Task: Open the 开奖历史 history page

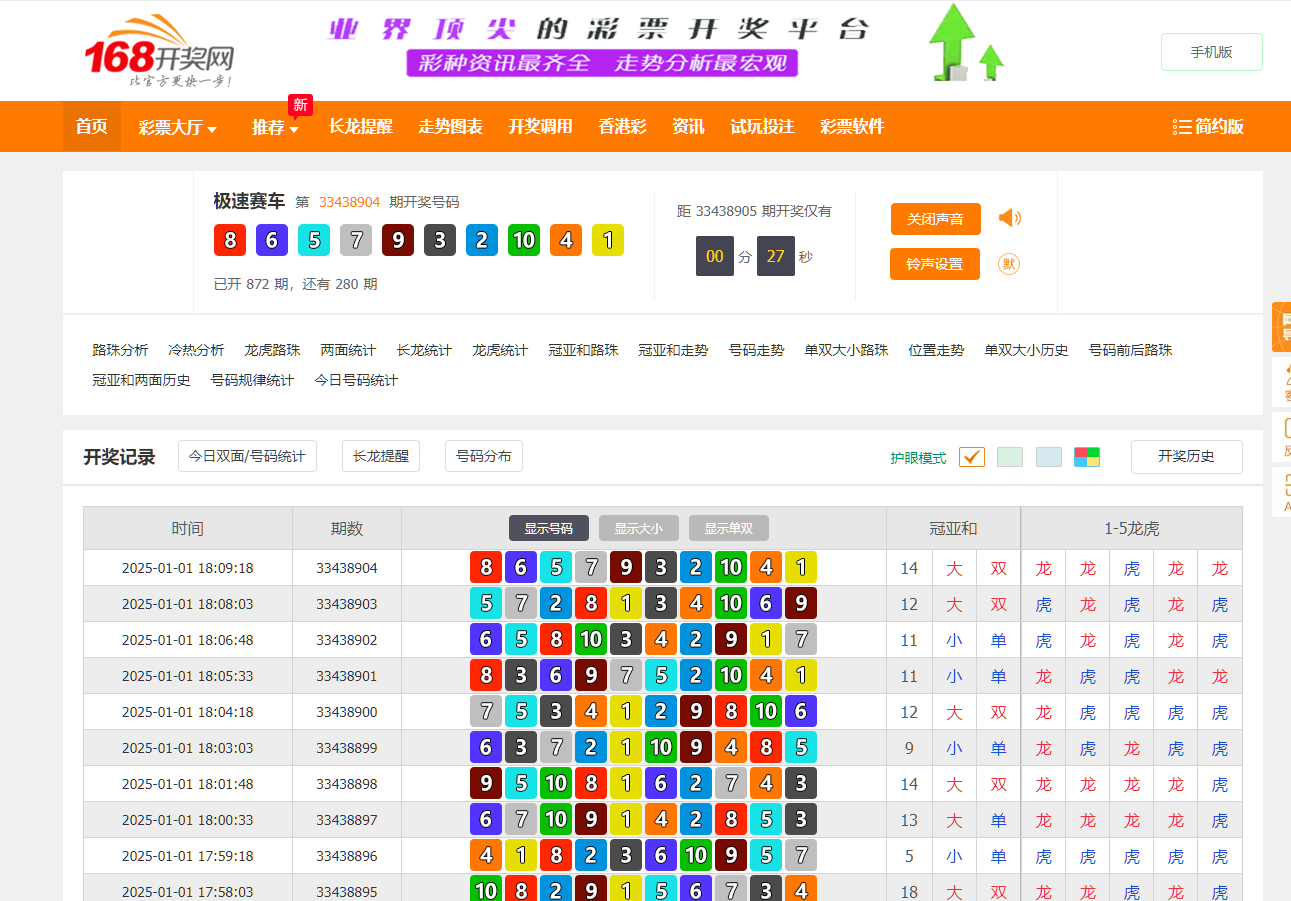Action: pos(1186,456)
